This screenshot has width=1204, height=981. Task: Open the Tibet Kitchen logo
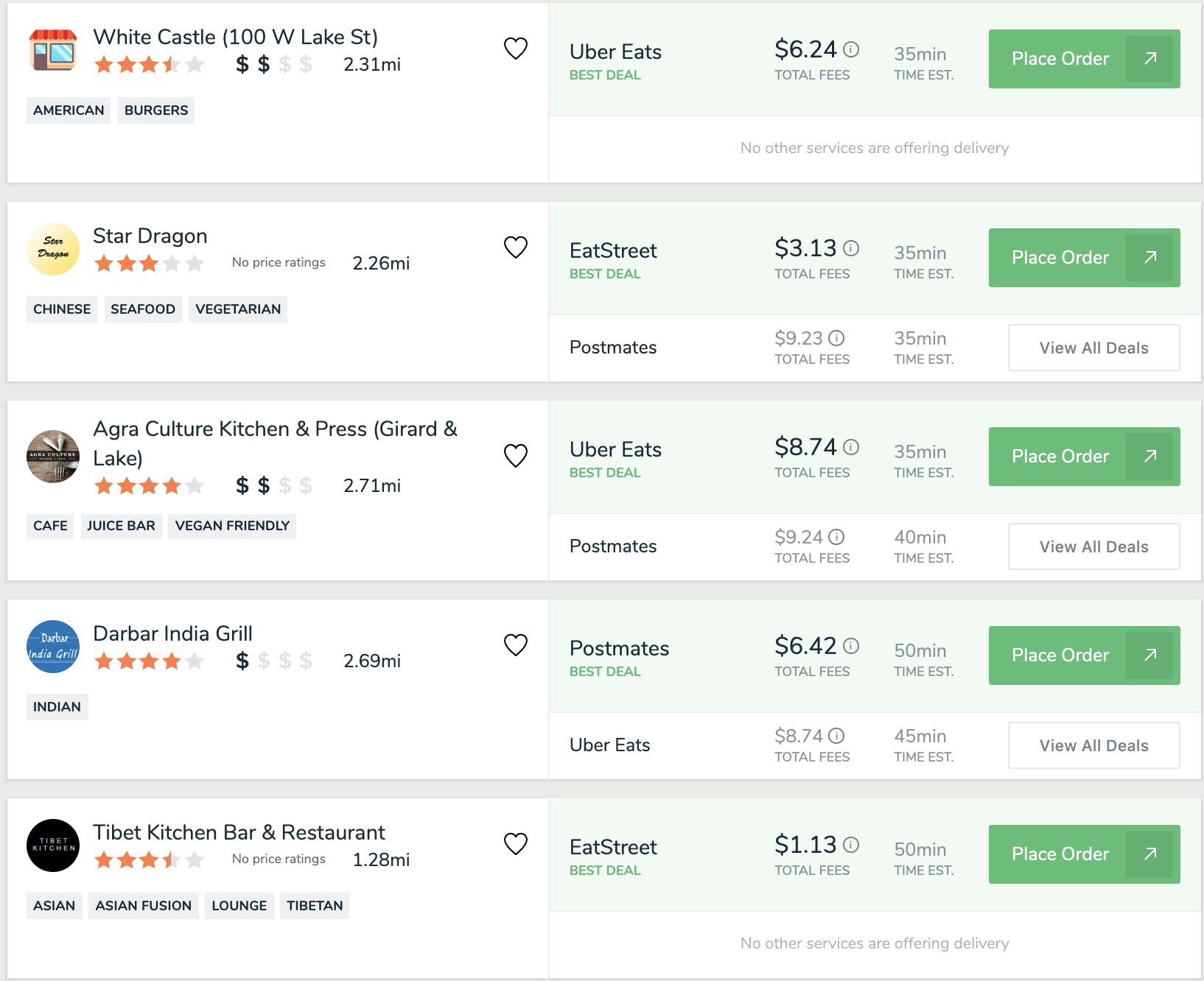pos(53,845)
